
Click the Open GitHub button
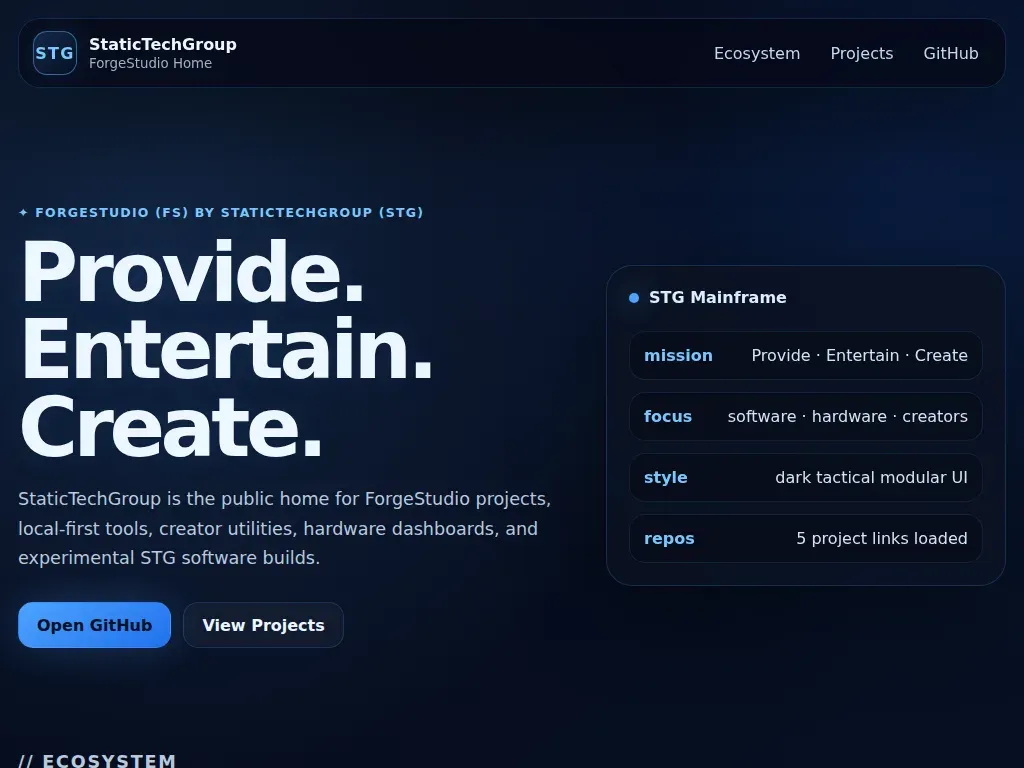[95, 625]
